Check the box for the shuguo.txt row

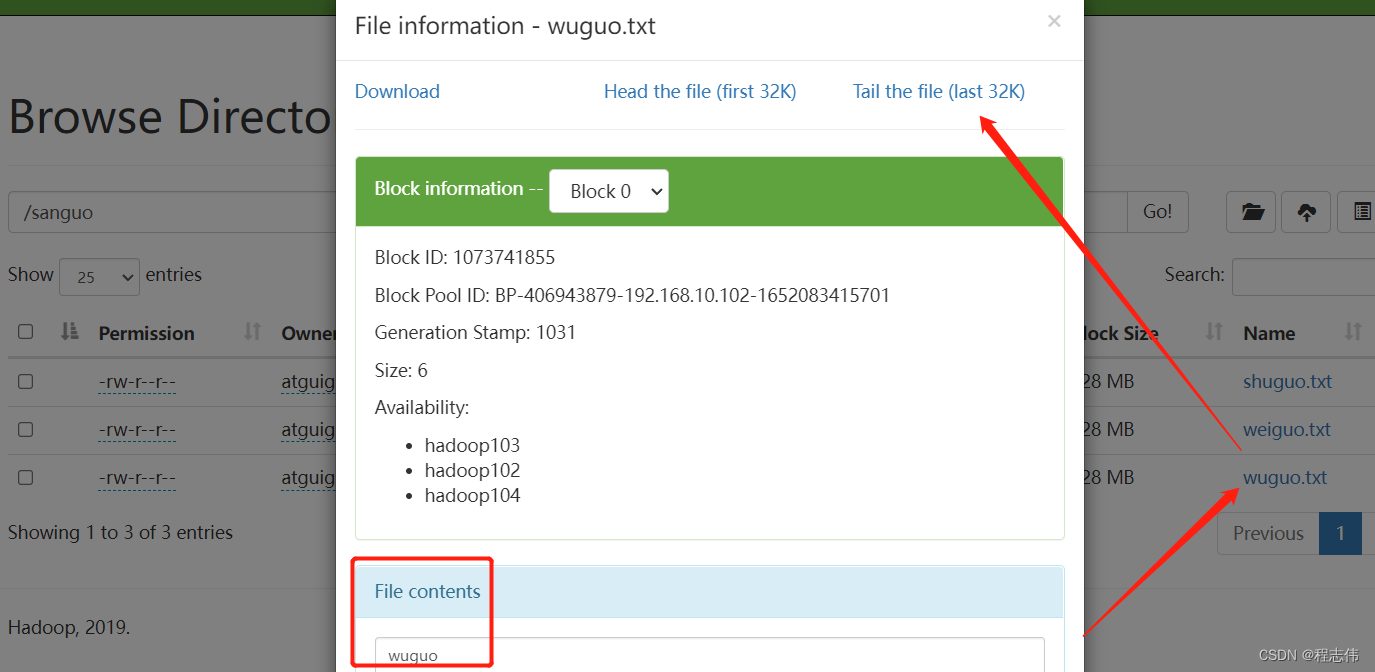coord(26,381)
